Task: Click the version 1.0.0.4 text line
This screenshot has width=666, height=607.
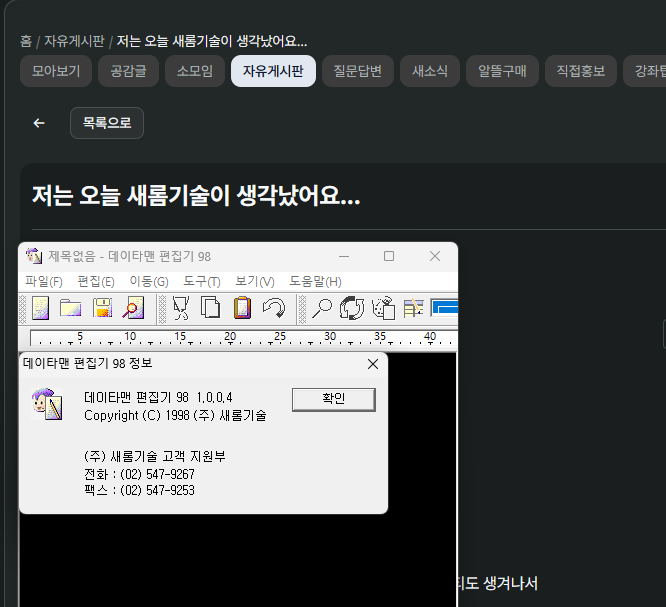Action: [x=158, y=398]
